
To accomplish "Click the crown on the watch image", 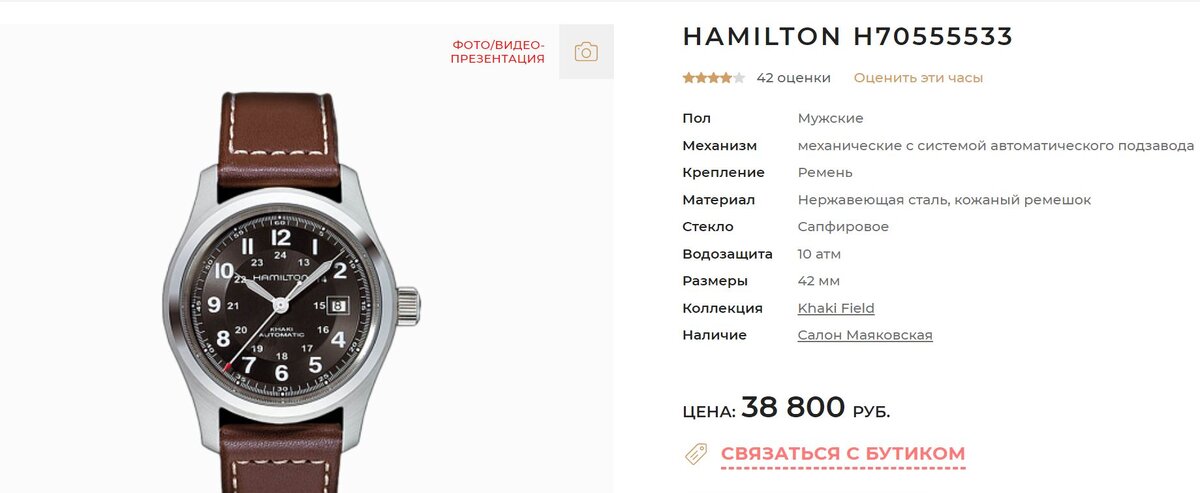I will tap(408, 304).
